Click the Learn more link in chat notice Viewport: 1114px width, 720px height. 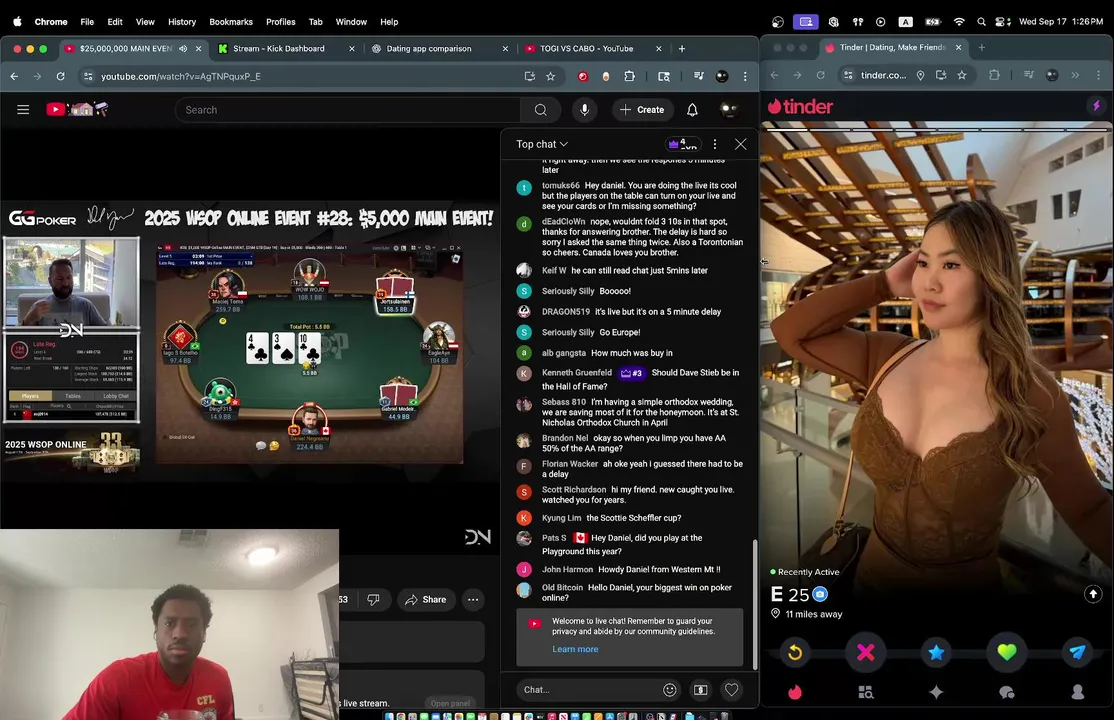click(x=575, y=649)
